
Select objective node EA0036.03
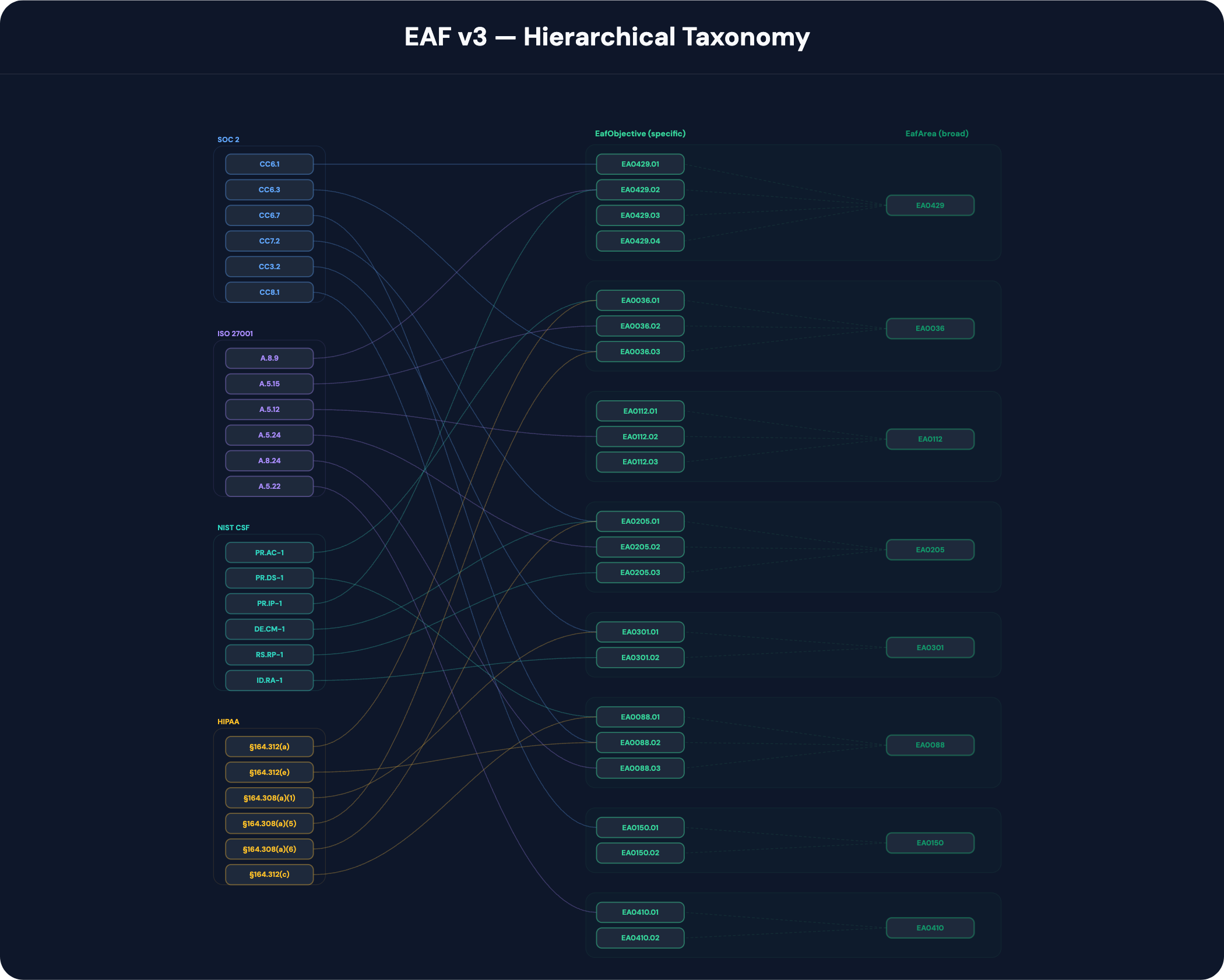pyautogui.click(x=640, y=352)
